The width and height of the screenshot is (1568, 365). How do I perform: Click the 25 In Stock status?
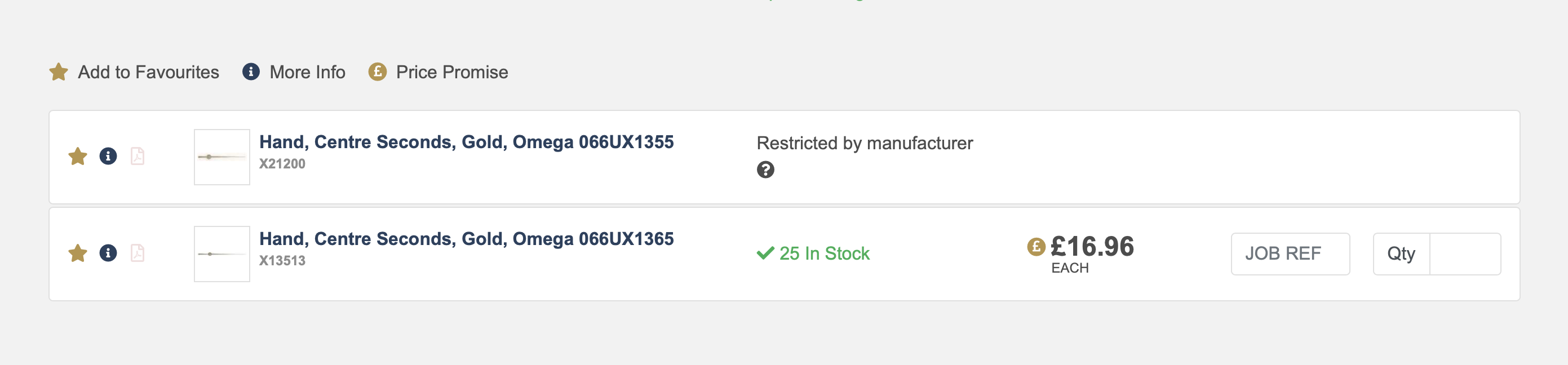813,253
